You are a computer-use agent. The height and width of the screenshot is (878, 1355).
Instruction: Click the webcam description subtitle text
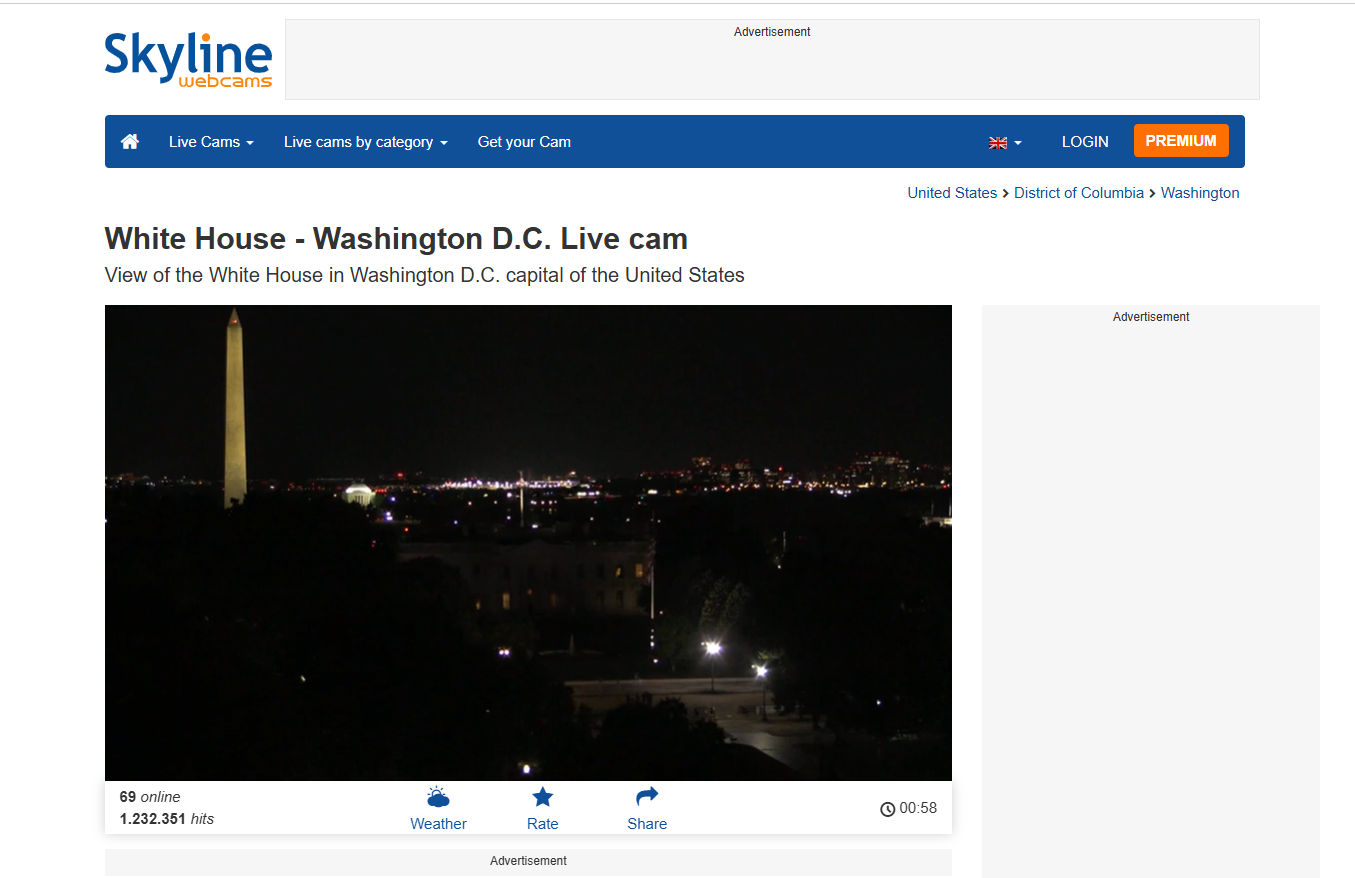[425, 275]
